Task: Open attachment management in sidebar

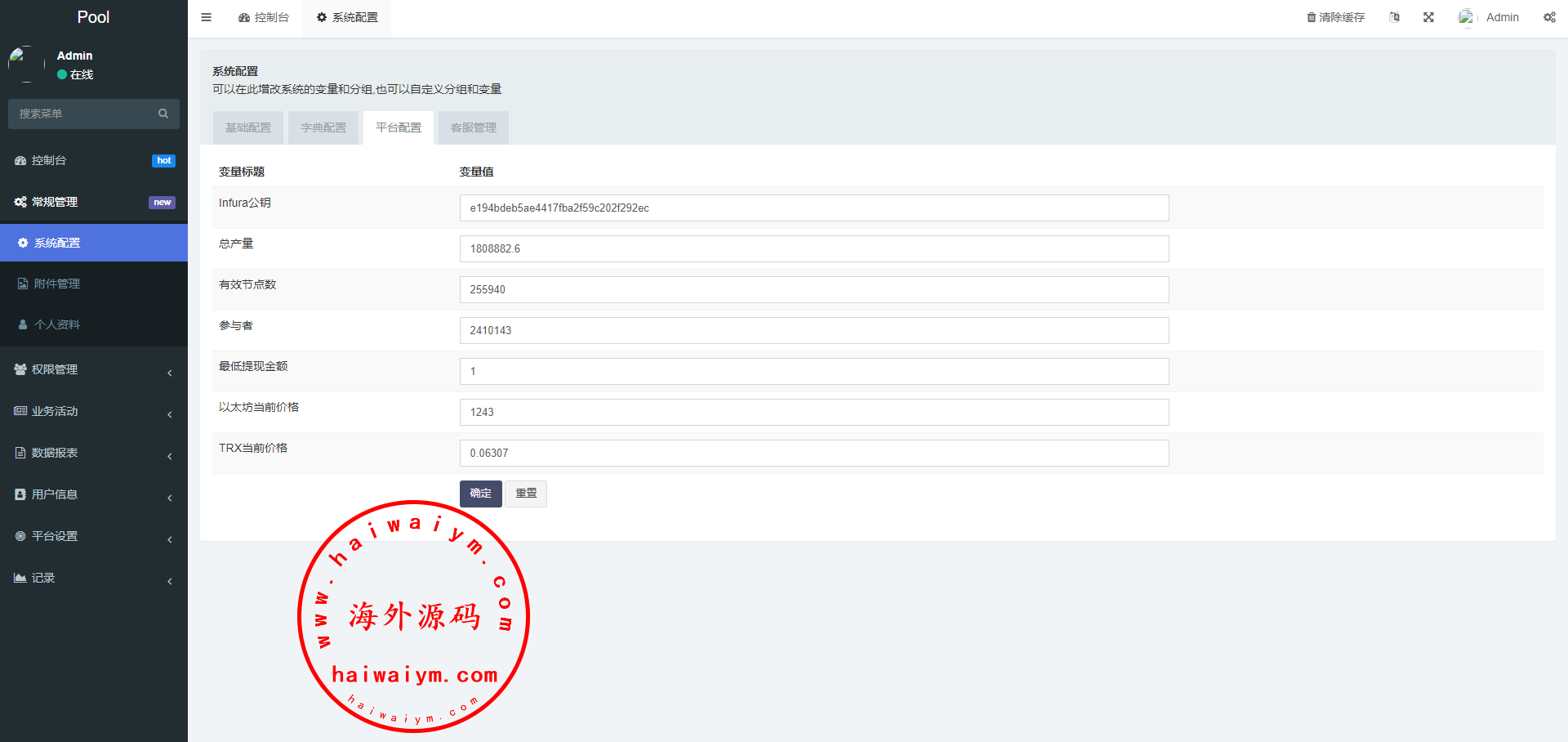Action: pyautogui.click(x=56, y=284)
